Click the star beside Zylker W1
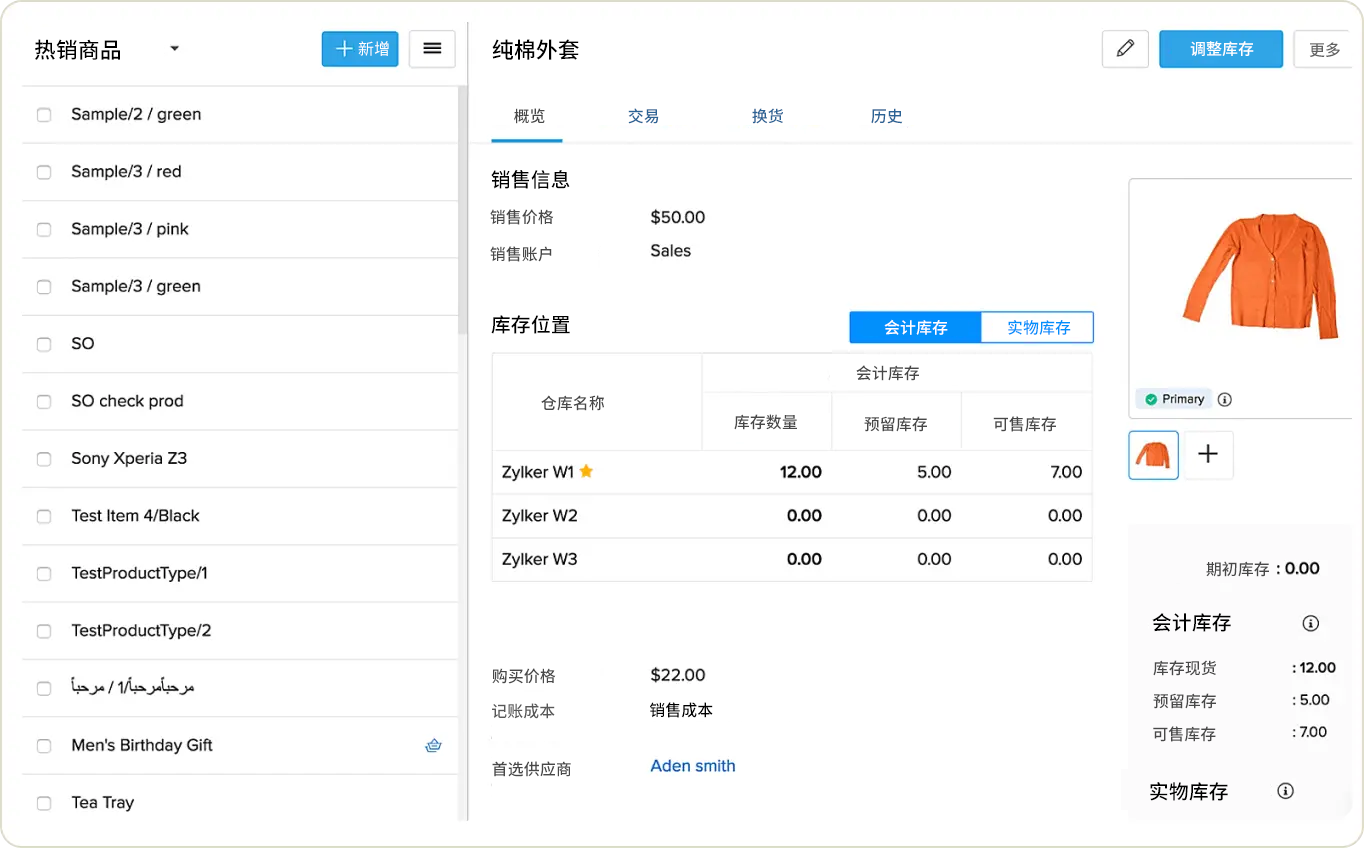1364x848 pixels. [586, 471]
